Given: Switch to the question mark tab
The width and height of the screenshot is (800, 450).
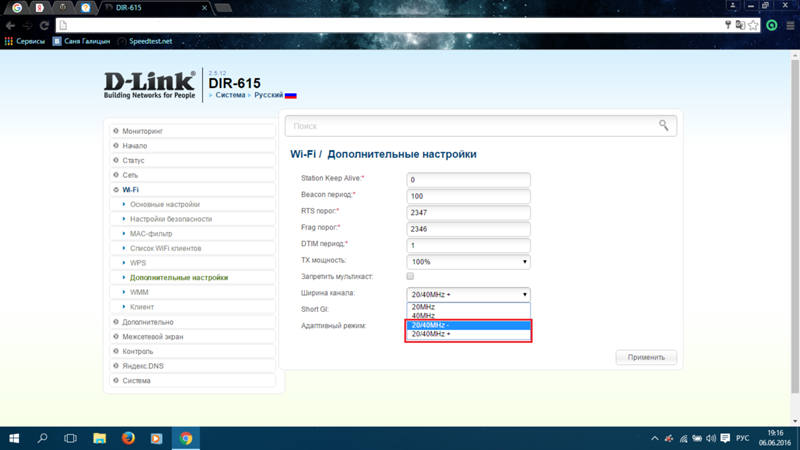Looking at the screenshot, I should click(x=85, y=8).
